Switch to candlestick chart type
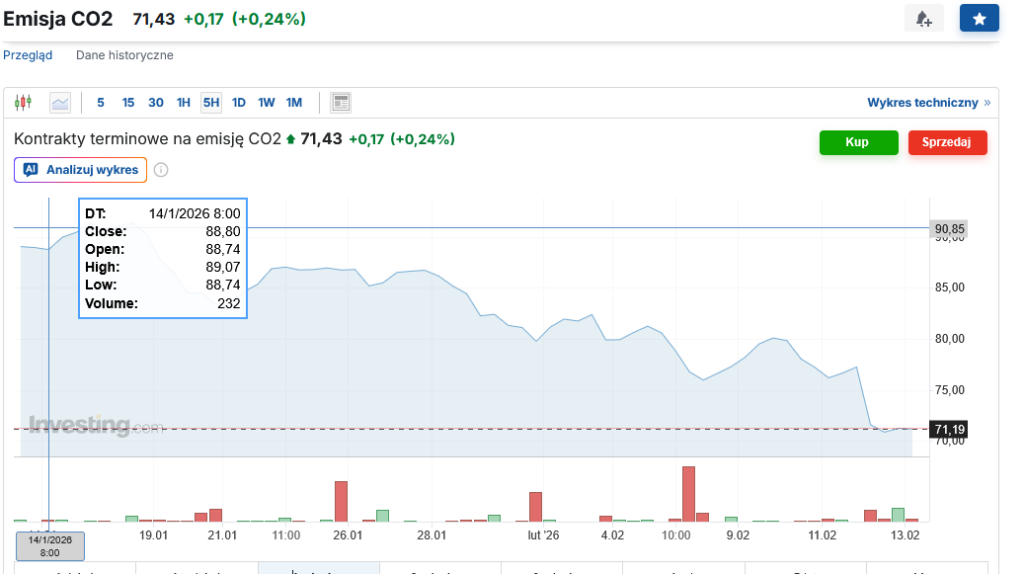 [24, 102]
